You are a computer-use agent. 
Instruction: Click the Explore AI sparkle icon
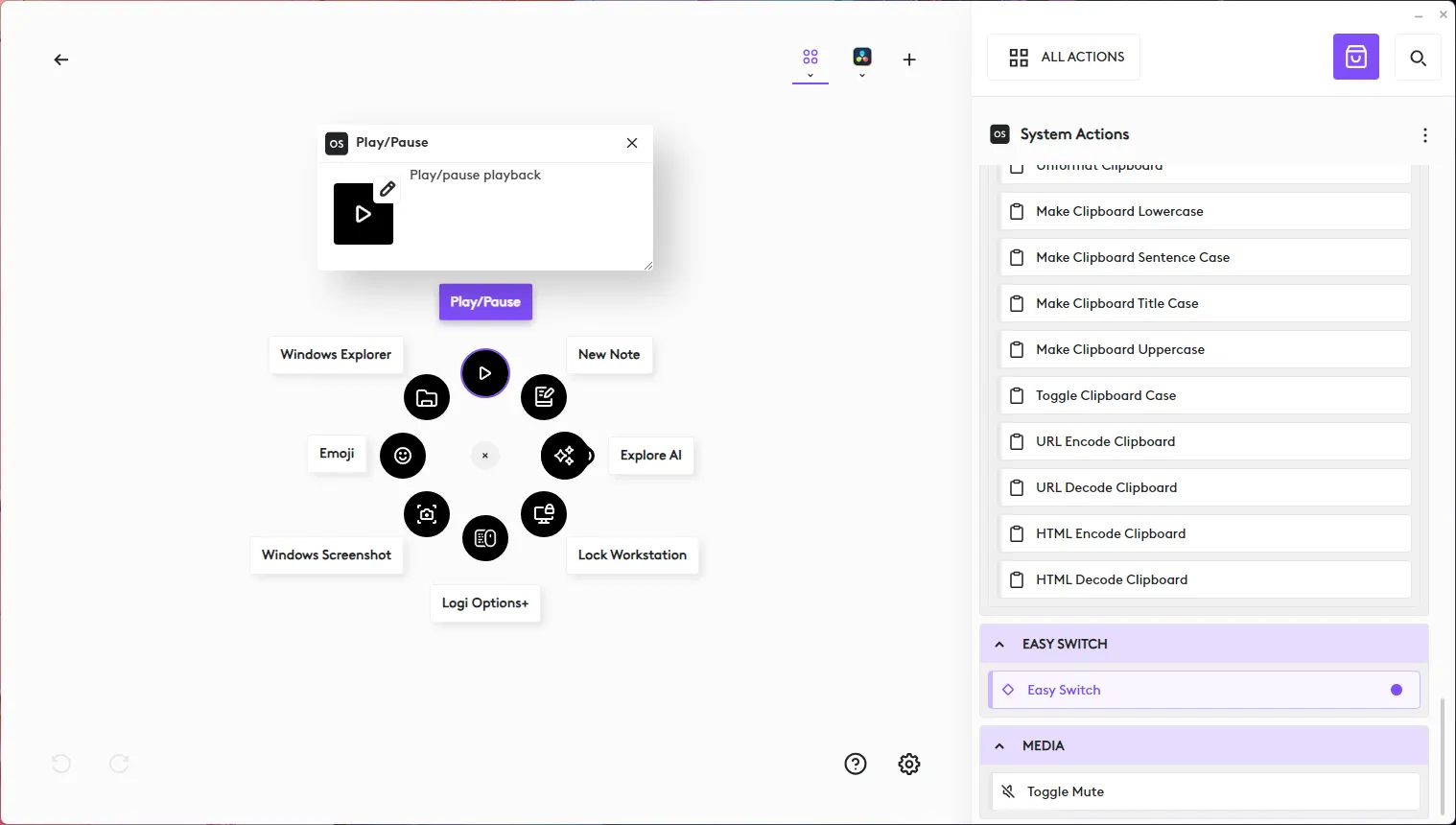tap(564, 456)
